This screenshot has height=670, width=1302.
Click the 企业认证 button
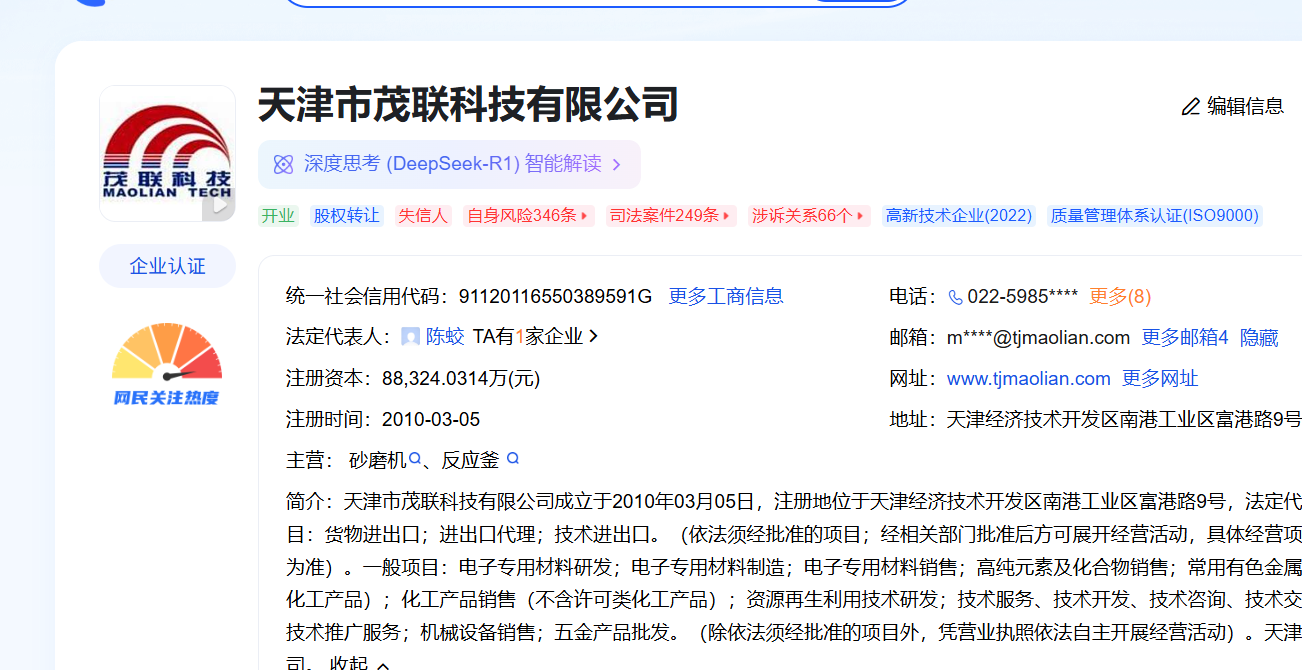coord(167,266)
